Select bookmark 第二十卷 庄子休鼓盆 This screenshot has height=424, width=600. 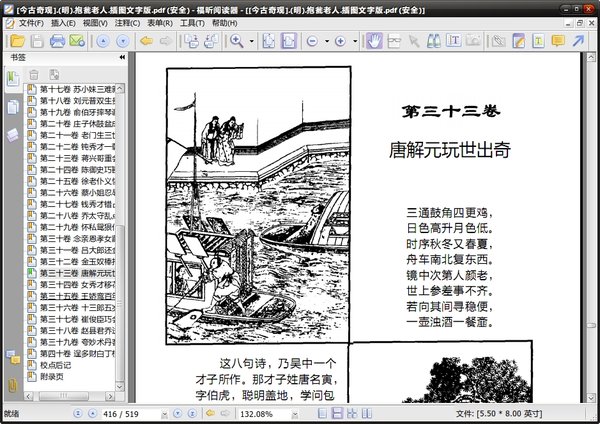(x=77, y=124)
